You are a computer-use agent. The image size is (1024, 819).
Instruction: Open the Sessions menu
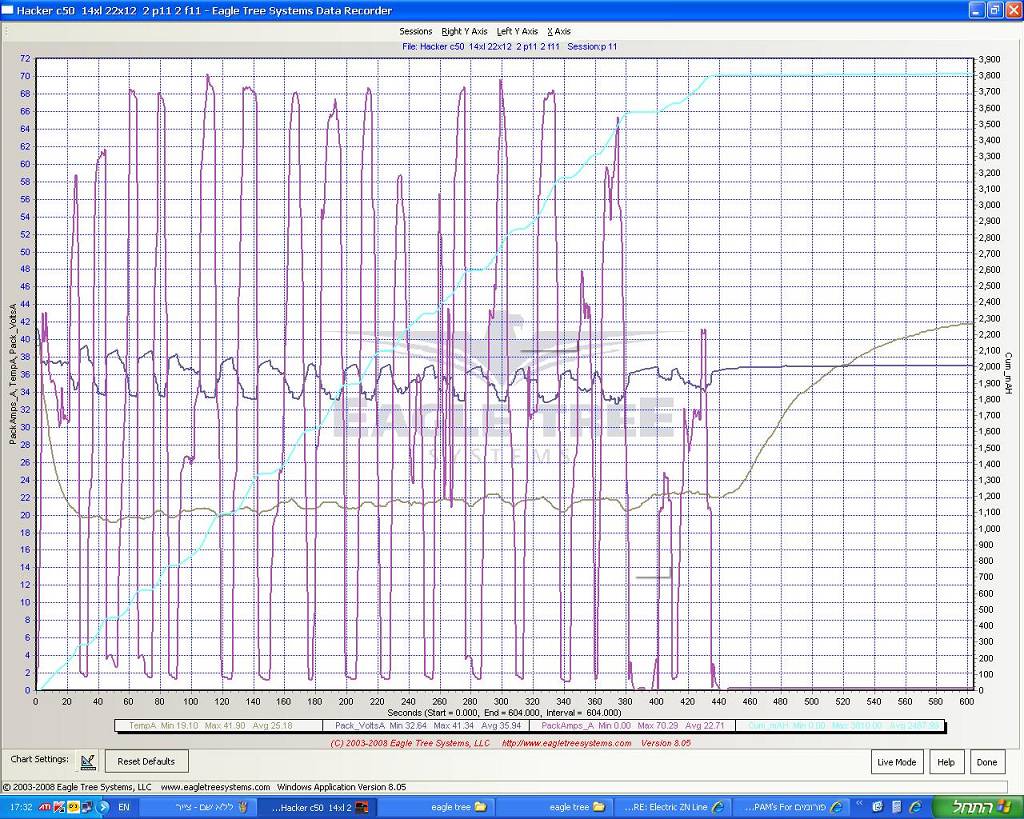tap(416, 31)
